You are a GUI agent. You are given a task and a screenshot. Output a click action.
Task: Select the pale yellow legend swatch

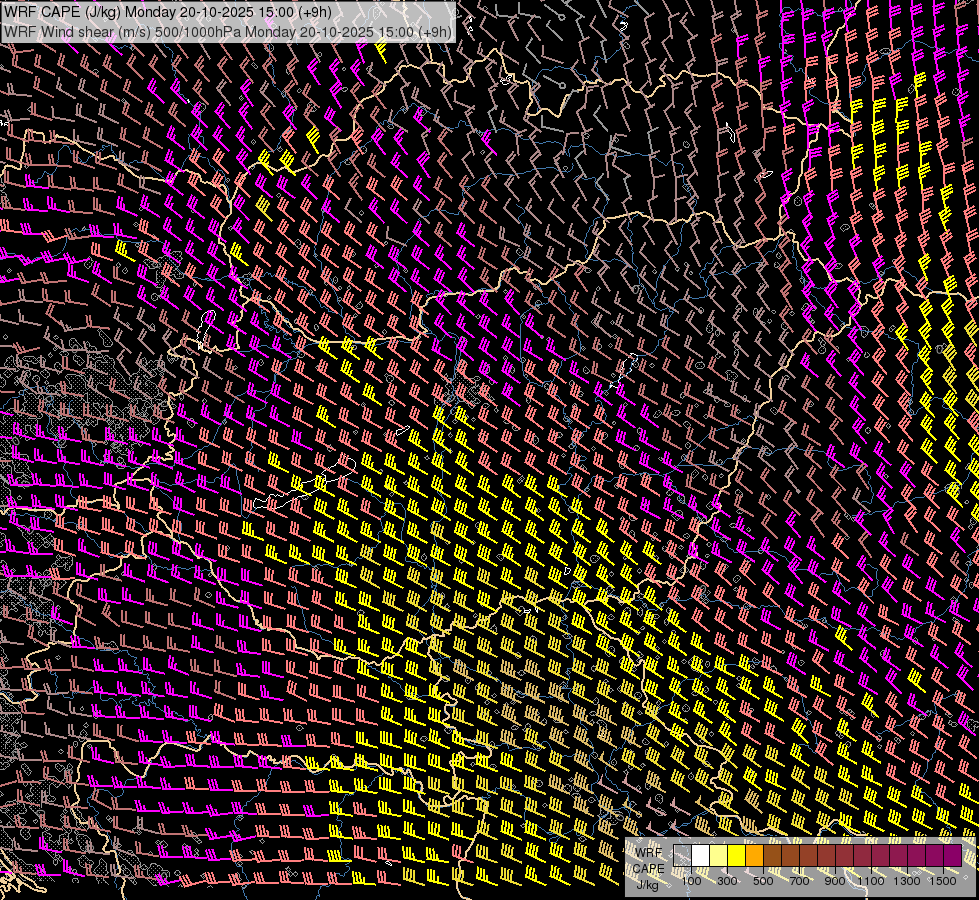(x=718, y=856)
